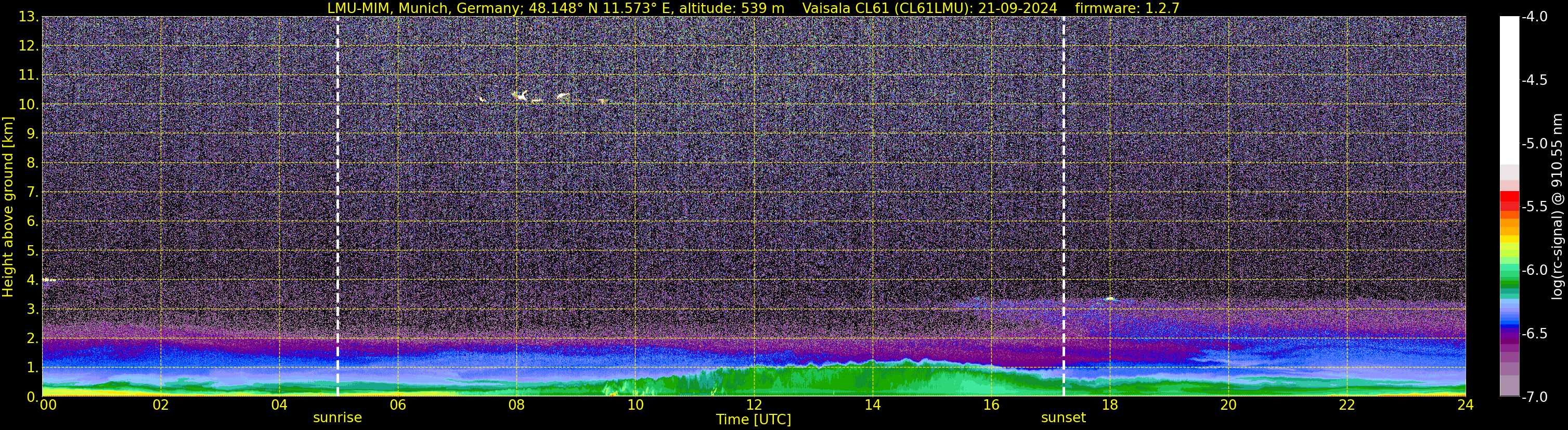Click the '7.' height axis tick label
Viewport: 1568px width, 430px height.
[32, 193]
